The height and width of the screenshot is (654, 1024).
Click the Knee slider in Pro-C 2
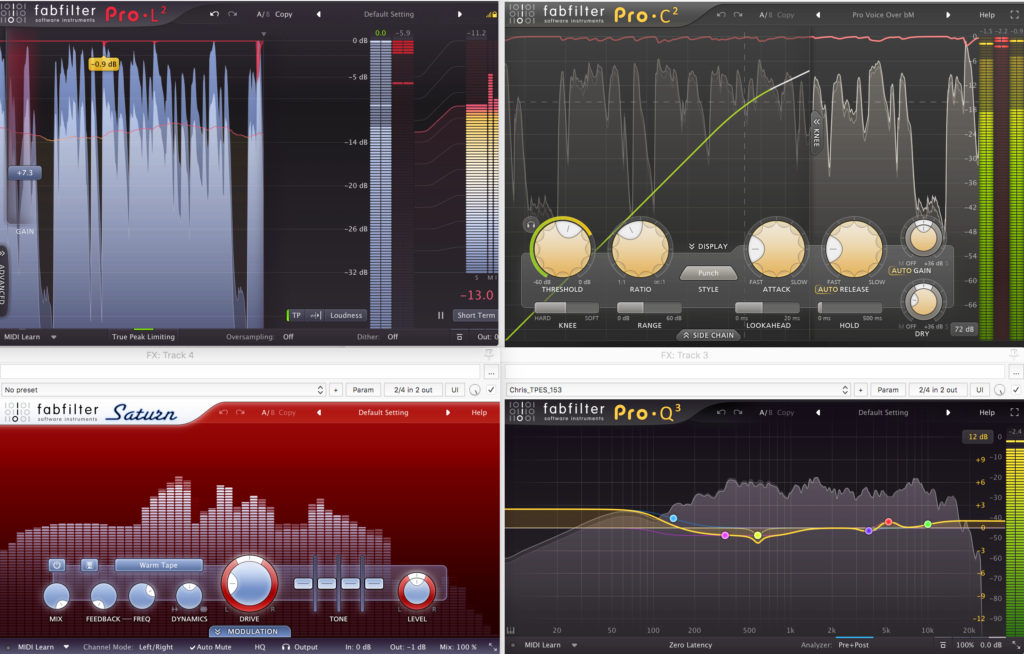[567, 307]
